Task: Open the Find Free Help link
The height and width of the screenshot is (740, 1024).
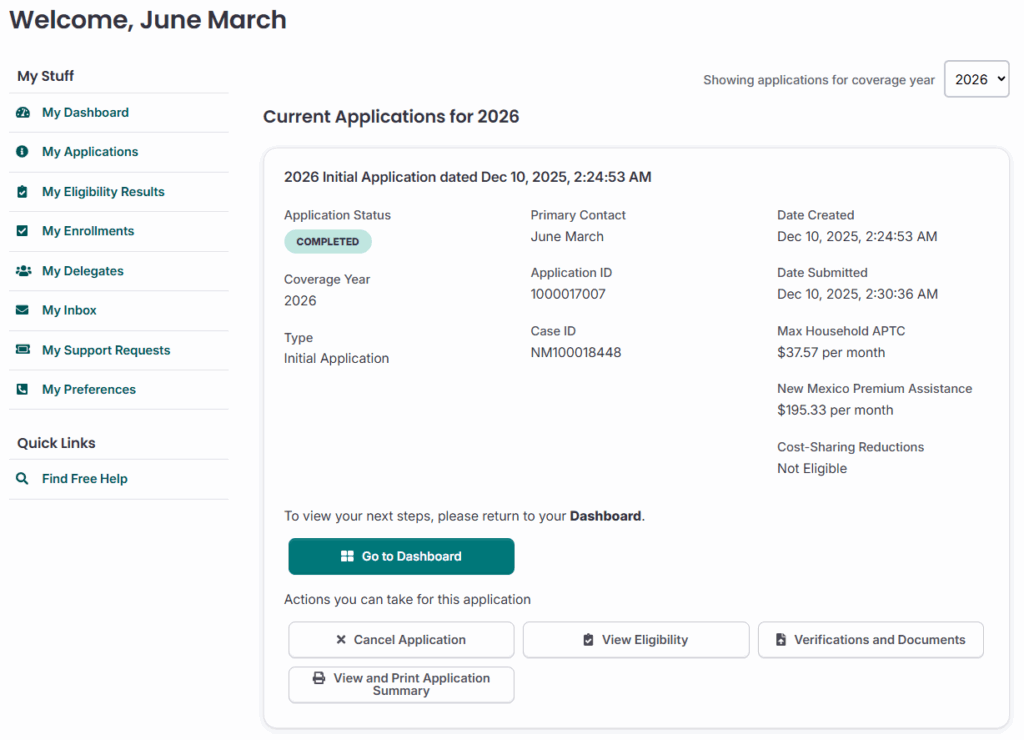Action: (84, 479)
